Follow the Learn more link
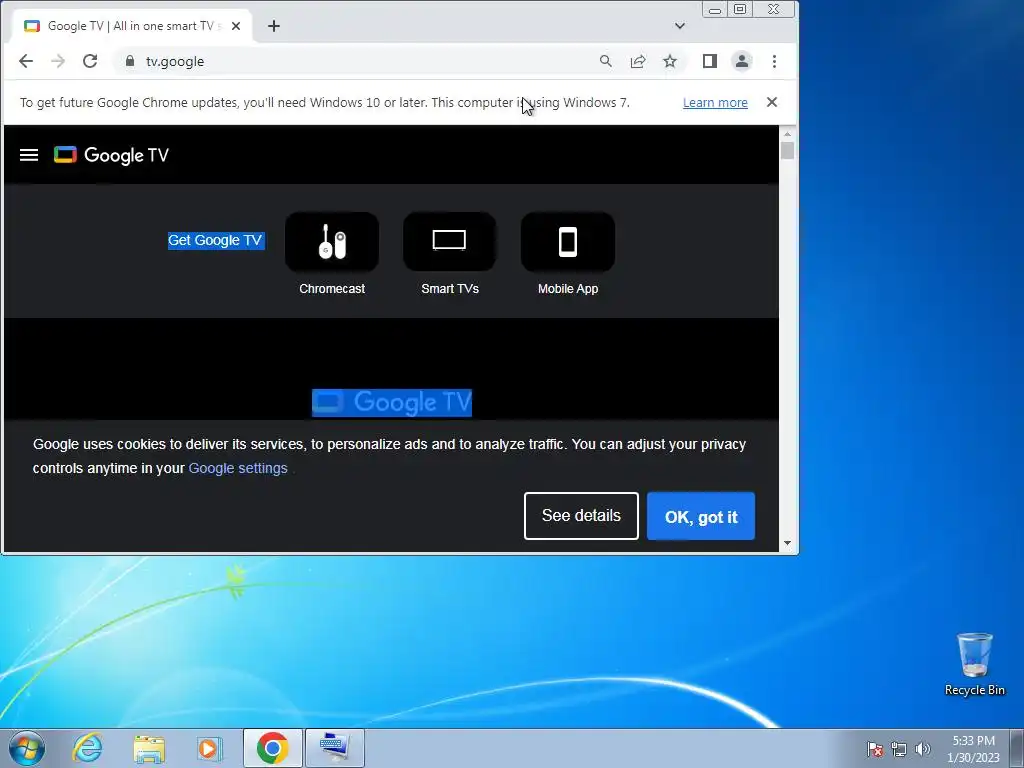This screenshot has width=1024, height=768. 715,103
